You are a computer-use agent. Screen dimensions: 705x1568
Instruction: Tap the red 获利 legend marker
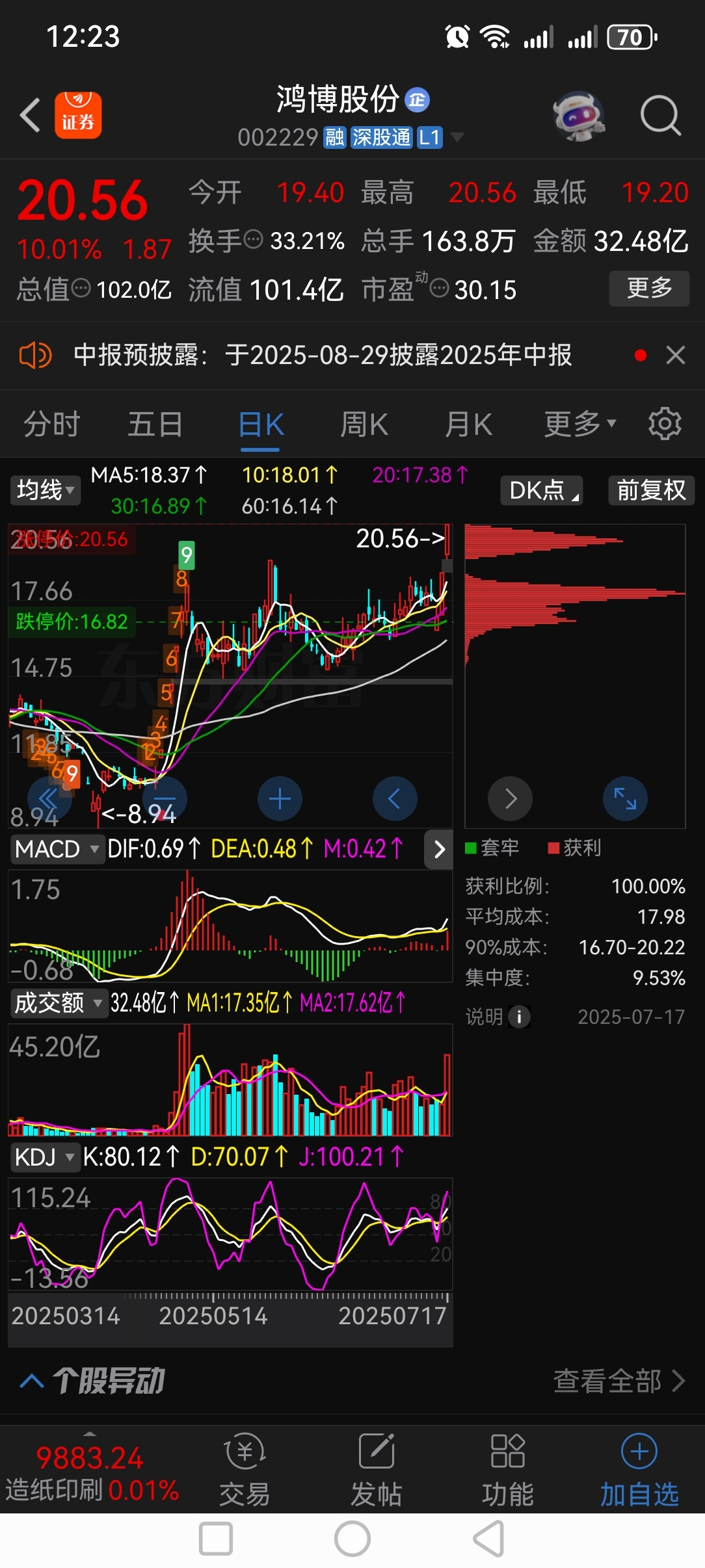click(553, 848)
